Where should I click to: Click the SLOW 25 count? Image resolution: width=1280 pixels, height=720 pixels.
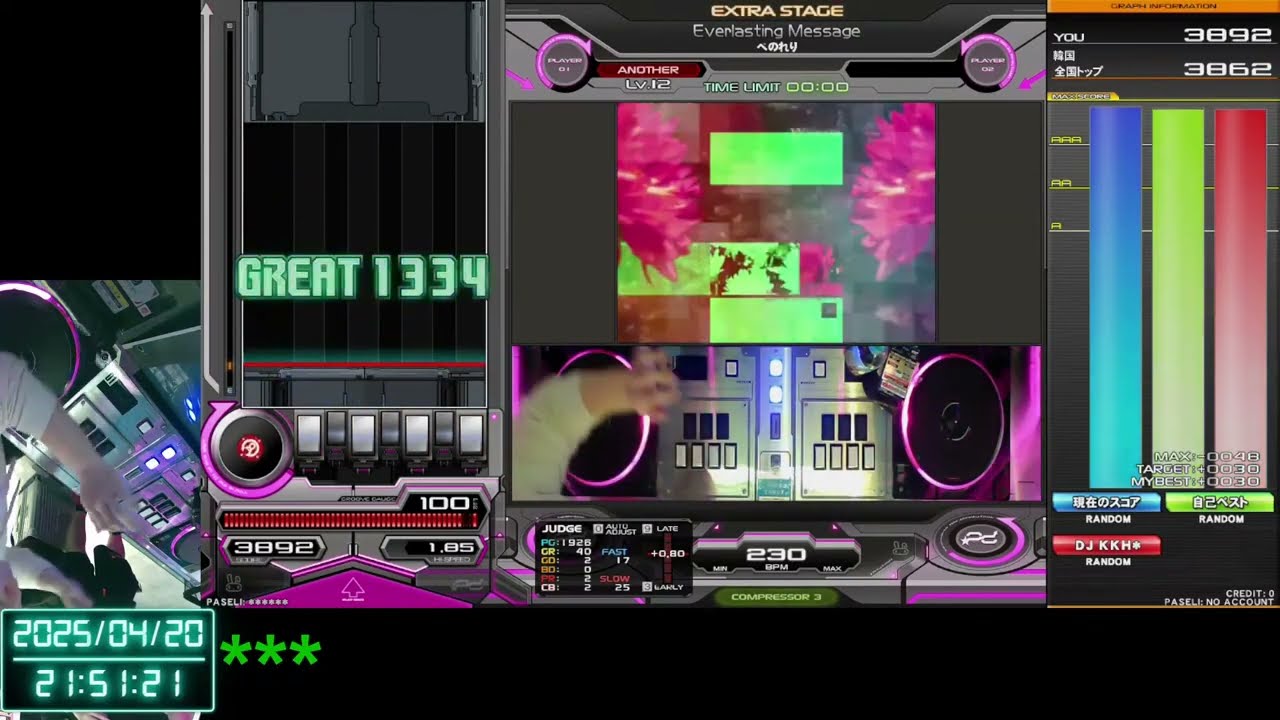click(x=616, y=583)
